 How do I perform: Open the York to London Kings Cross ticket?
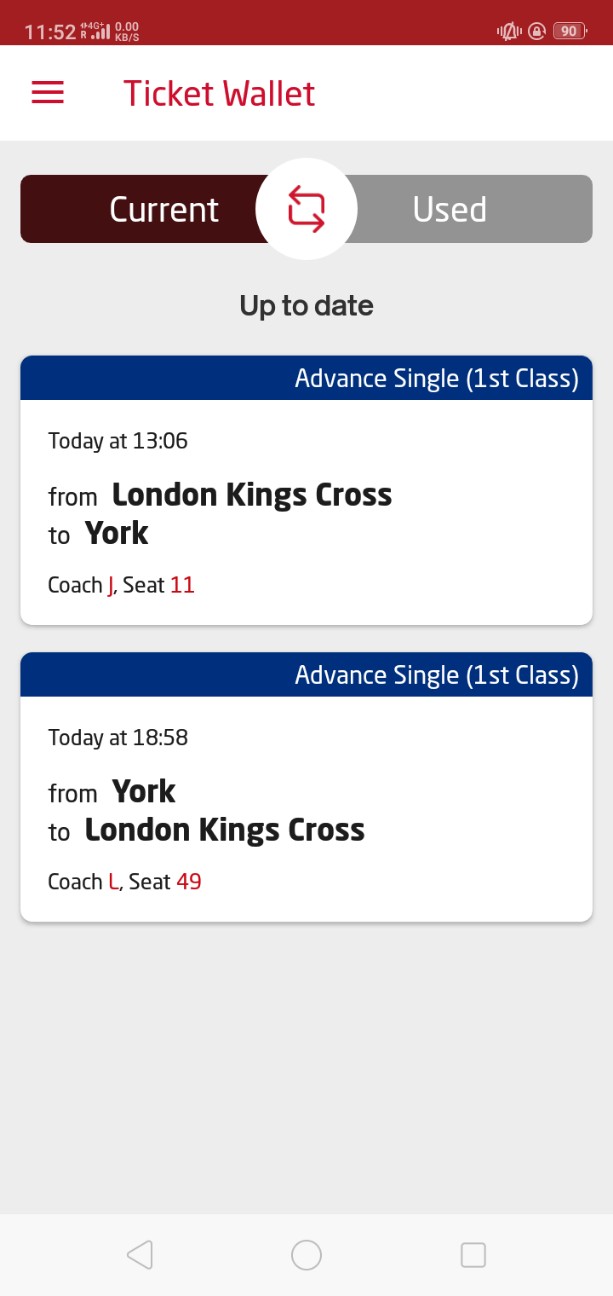(x=306, y=787)
